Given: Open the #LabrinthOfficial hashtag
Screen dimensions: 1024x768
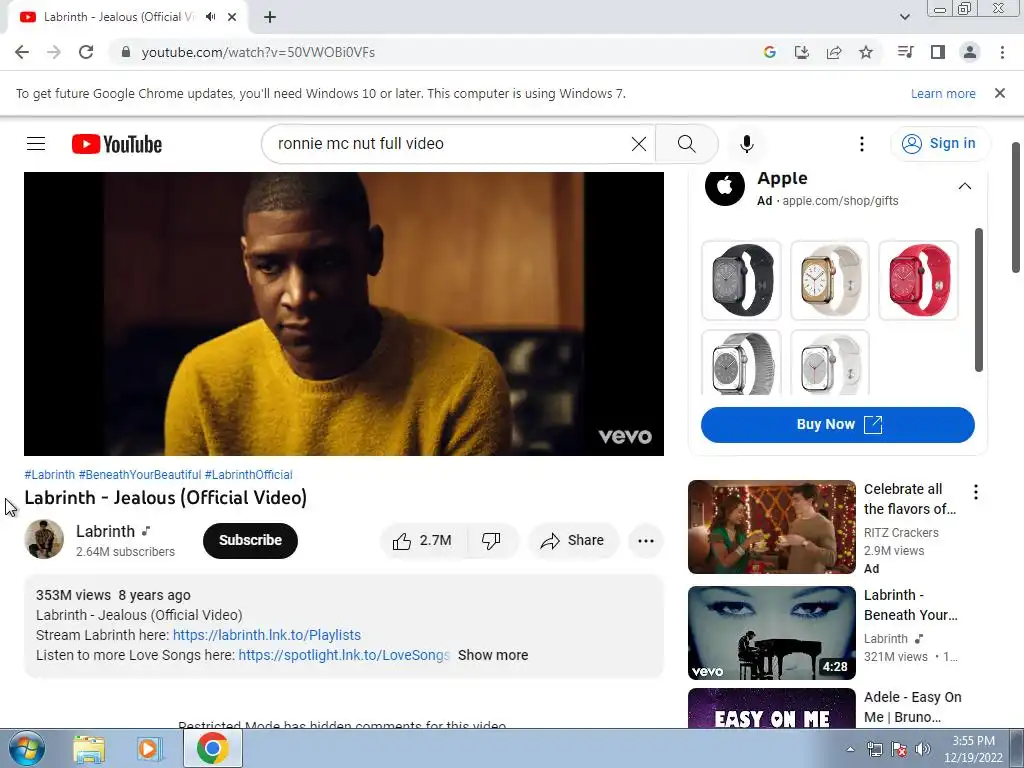Looking at the screenshot, I should (x=249, y=475).
